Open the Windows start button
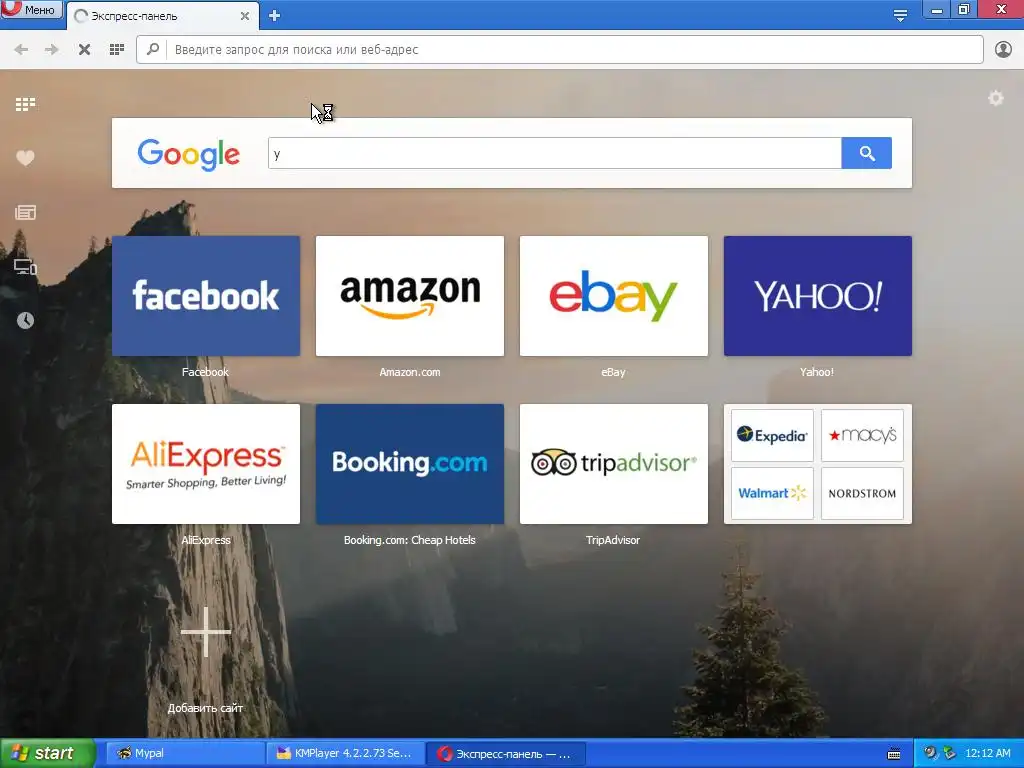 (x=47, y=753)
